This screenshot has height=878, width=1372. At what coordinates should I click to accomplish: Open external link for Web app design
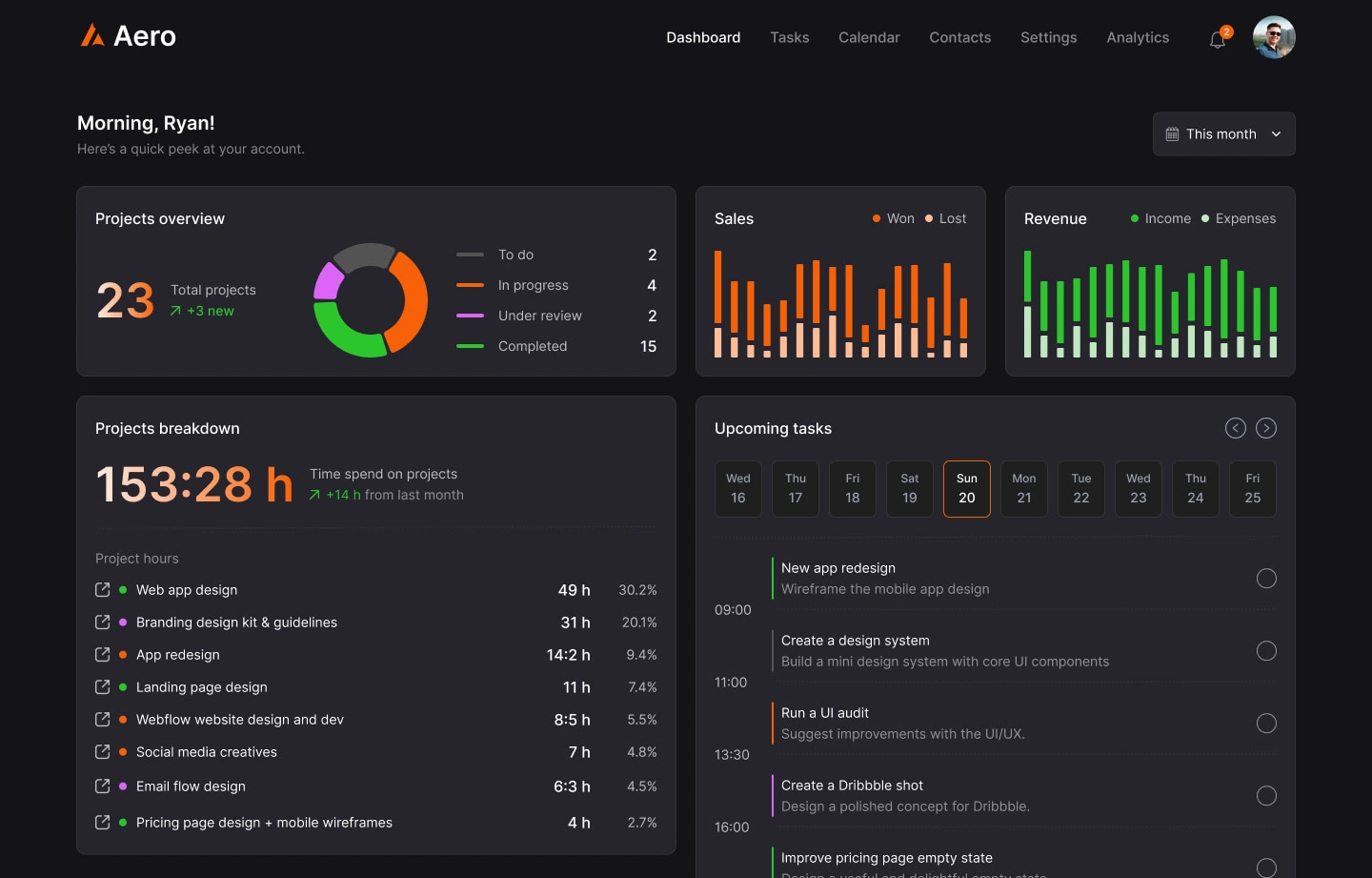point(102,589)
